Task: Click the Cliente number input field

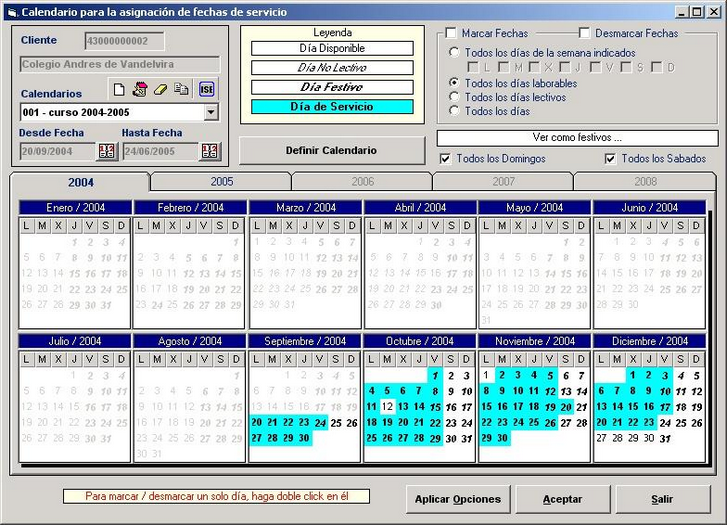Action: 124,41
